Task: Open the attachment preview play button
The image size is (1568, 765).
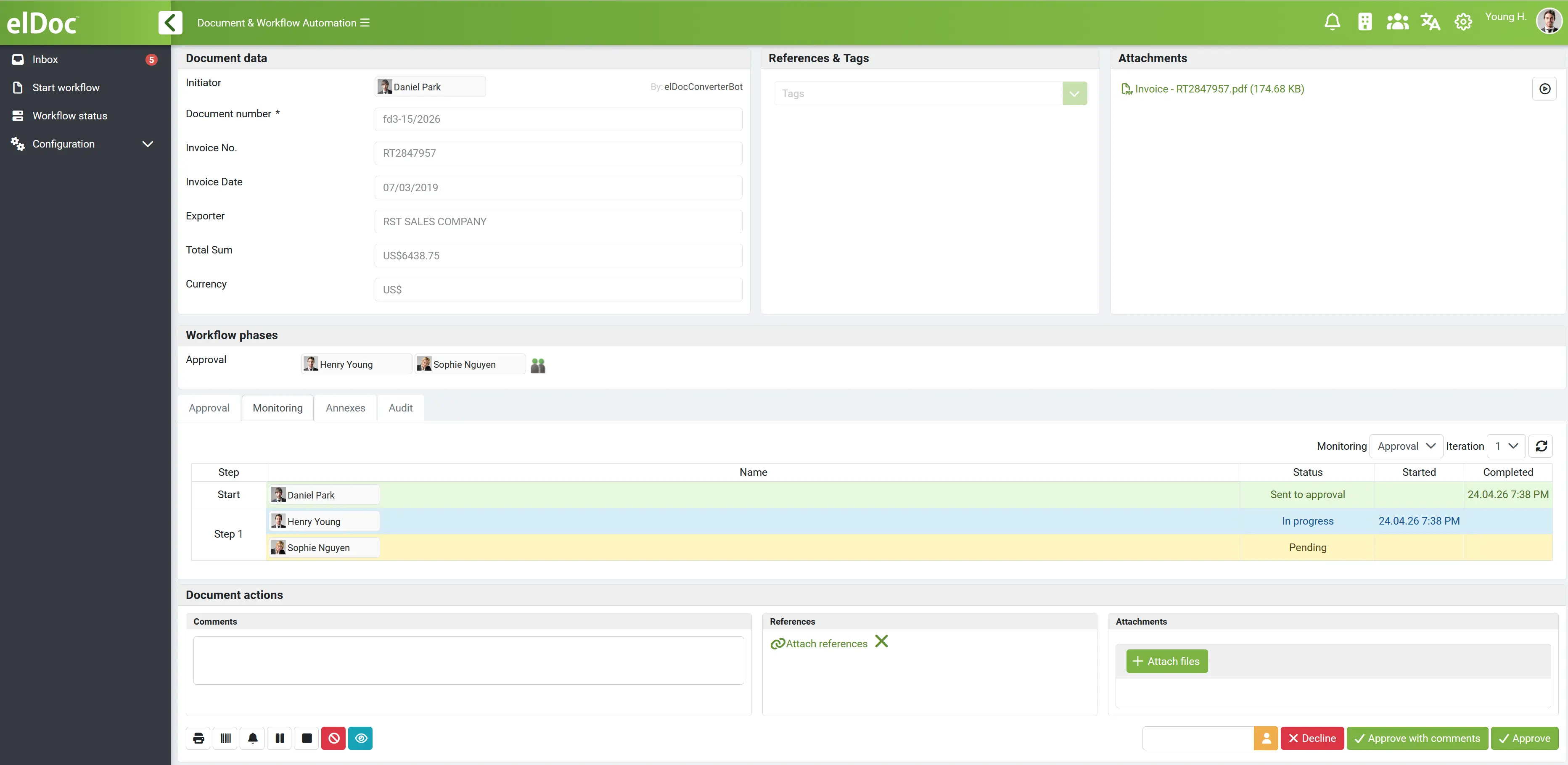Action: coord(1544,89)
